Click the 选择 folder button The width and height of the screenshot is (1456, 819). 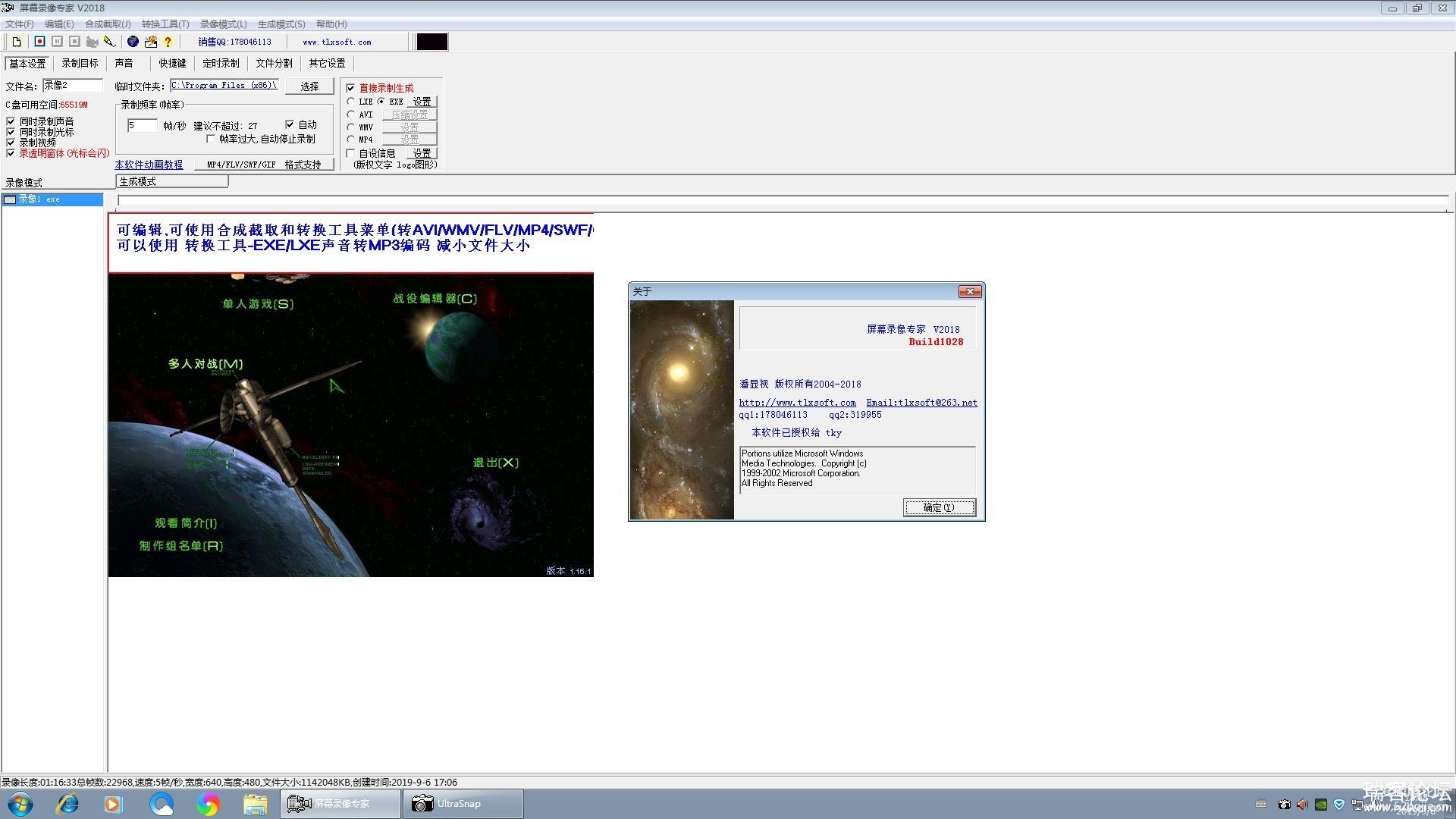(x=309, y=86)
